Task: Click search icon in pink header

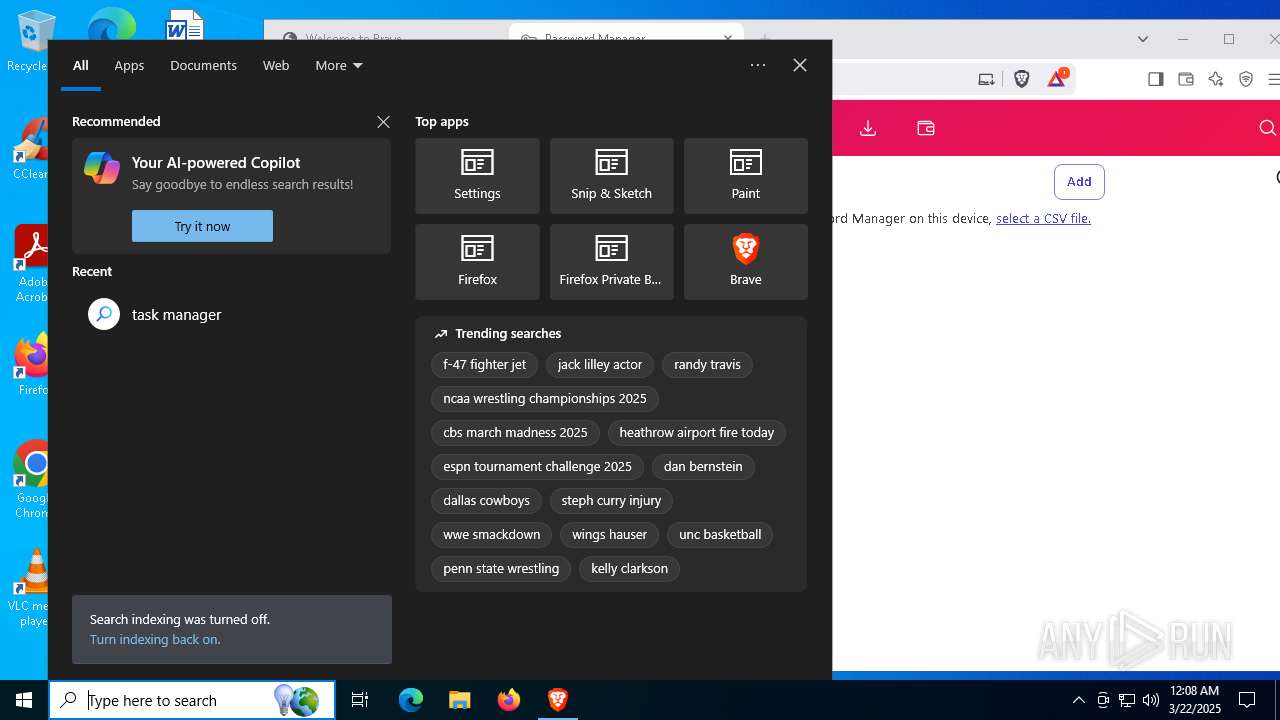Action: click(x=1267, y=128)
